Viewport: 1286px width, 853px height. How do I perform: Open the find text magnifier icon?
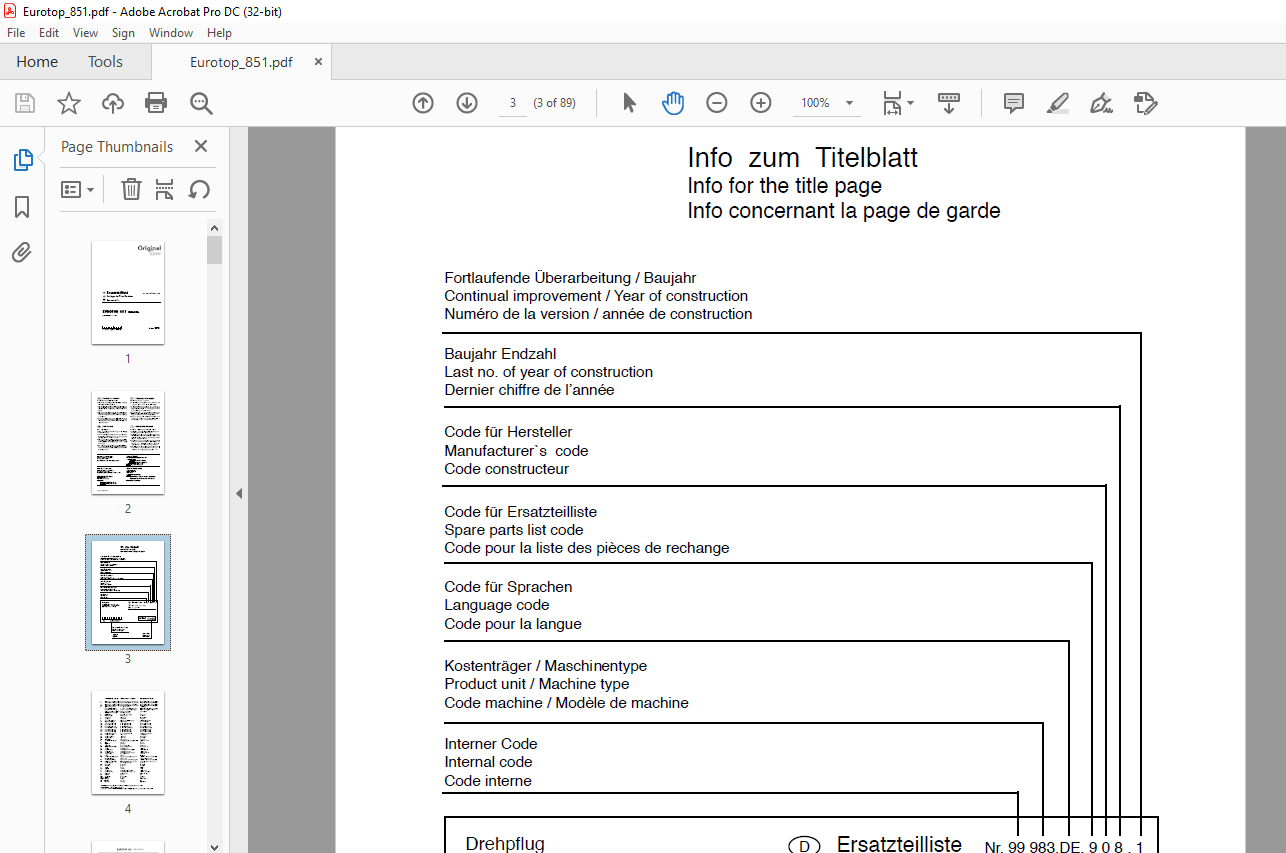[201, 103]
